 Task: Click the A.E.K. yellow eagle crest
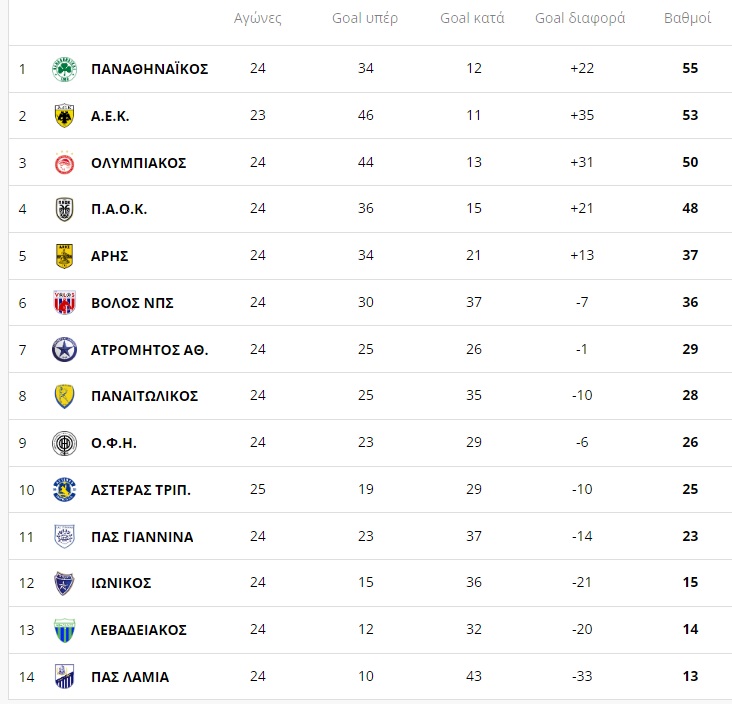64,116
